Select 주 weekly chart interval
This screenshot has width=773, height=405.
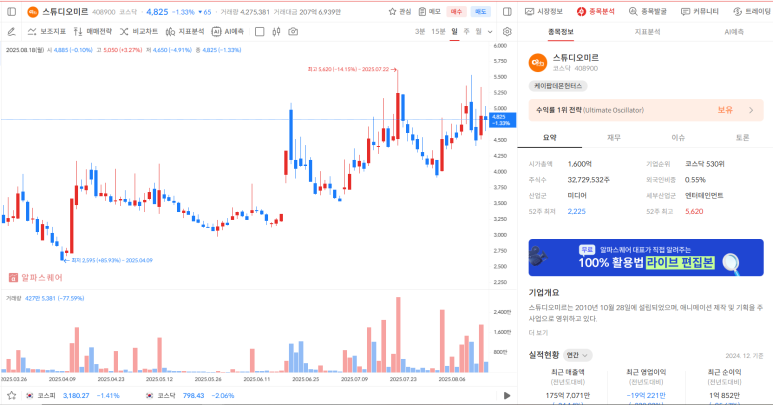point(466,32)
